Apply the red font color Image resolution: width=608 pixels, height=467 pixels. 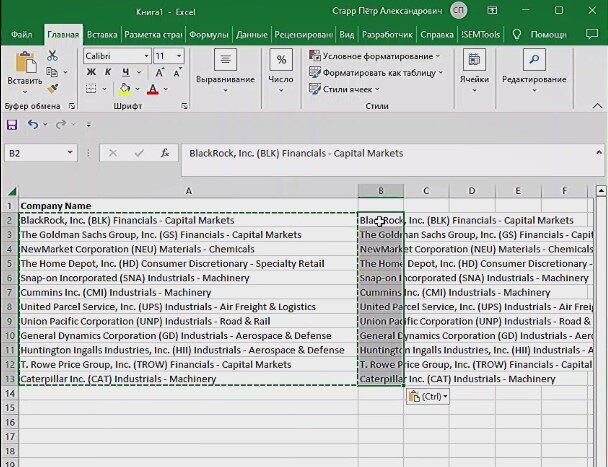153,90
